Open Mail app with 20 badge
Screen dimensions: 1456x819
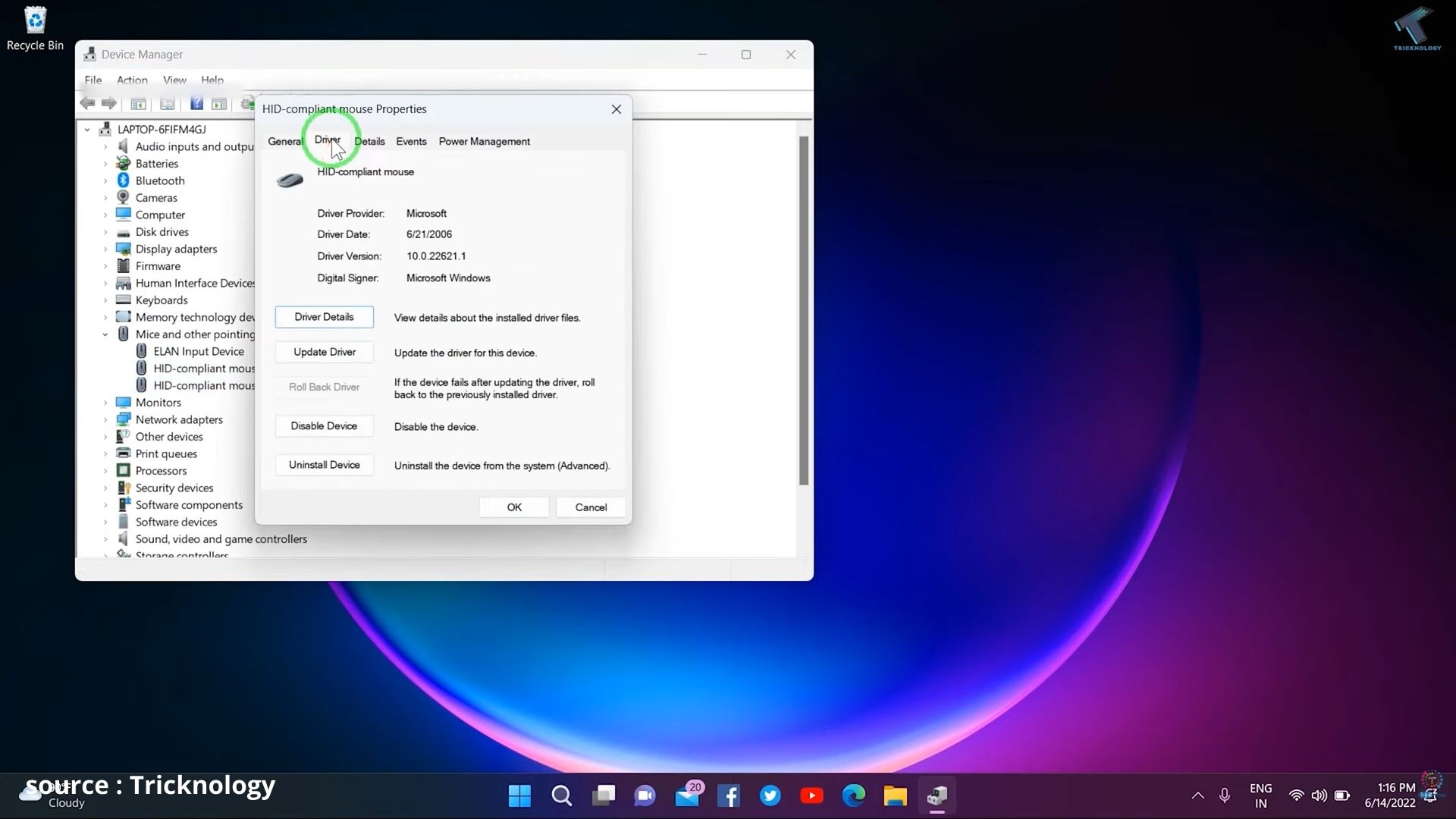(x=688, y=795)
